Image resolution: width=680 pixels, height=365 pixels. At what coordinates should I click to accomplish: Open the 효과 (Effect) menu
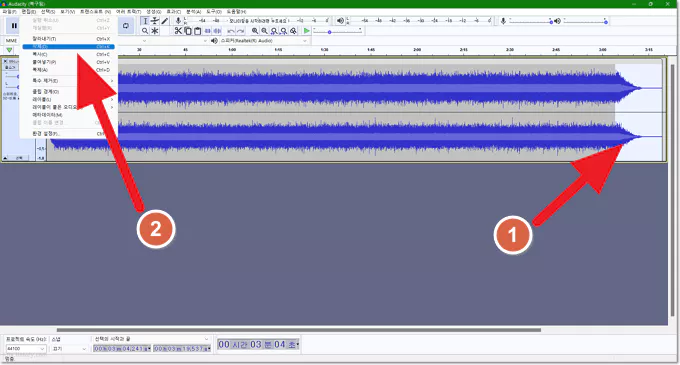point(173,12)
